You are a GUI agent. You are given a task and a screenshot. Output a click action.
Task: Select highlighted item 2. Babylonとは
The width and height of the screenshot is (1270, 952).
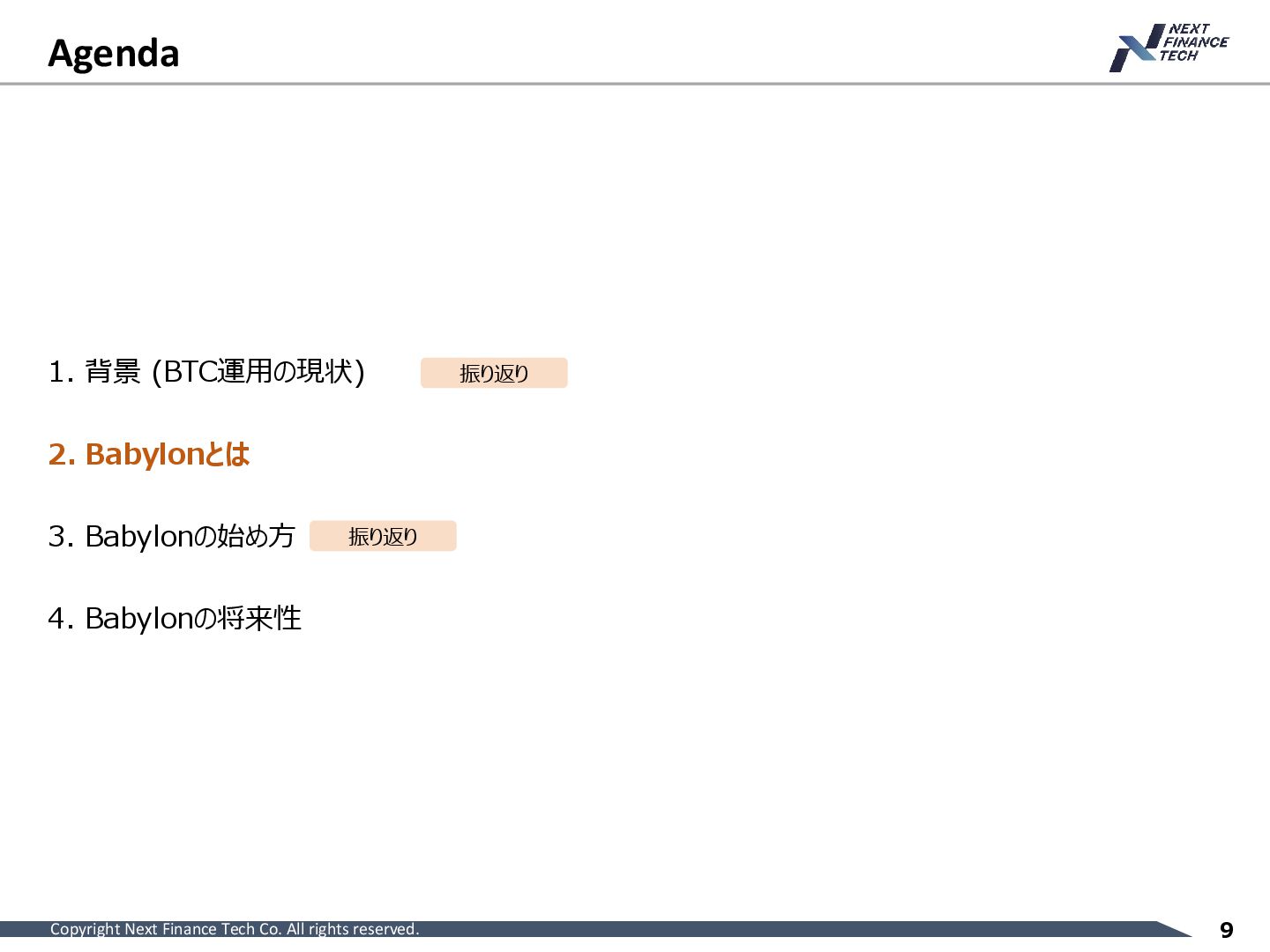[x=149, y=454]
